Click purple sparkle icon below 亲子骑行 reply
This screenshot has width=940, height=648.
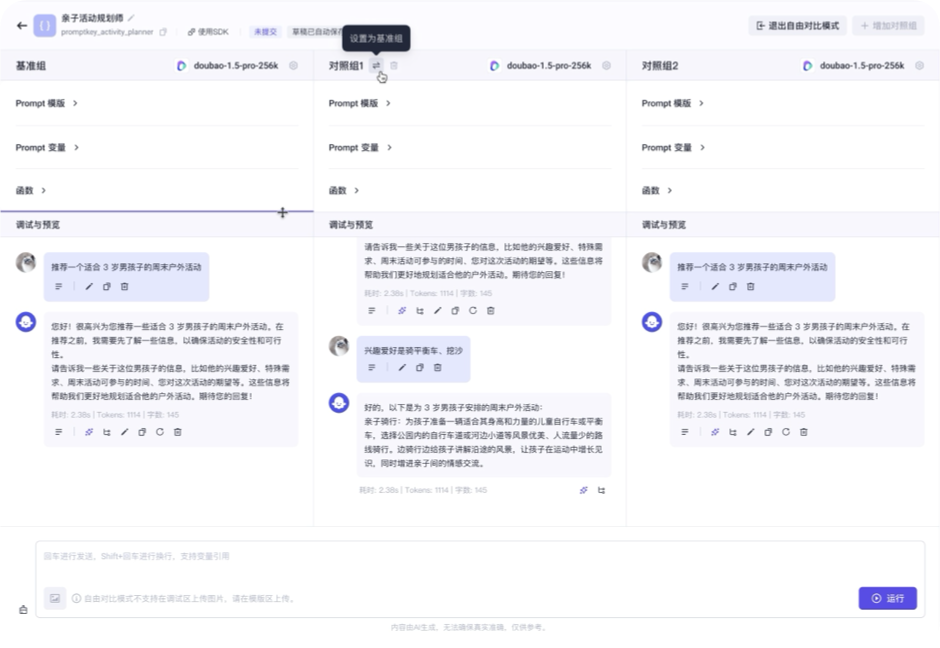583,490
